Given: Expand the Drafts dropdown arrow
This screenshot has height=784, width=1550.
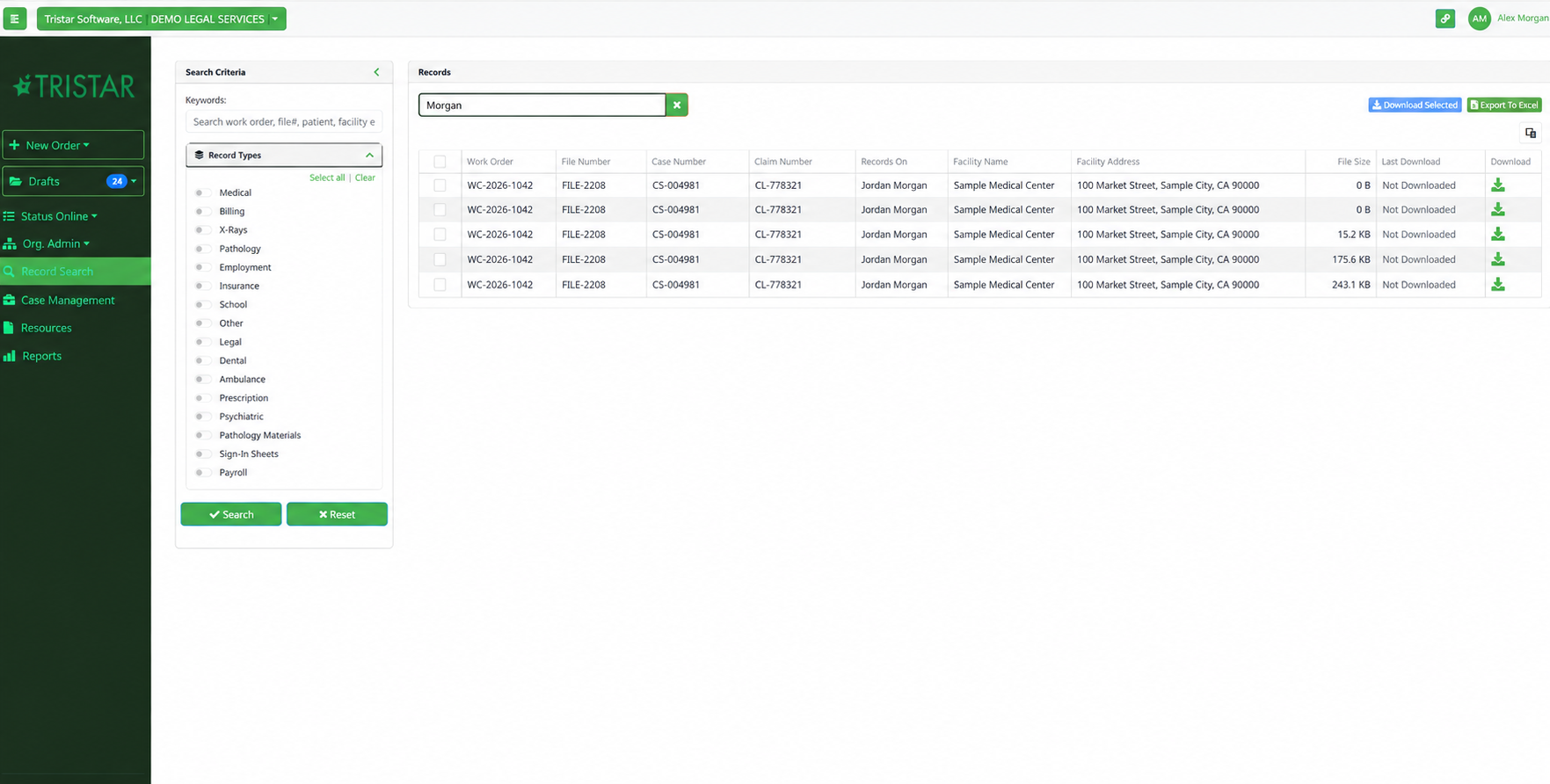Looking at the screenshot, I should pyautogui.click(x=134, y=181).
